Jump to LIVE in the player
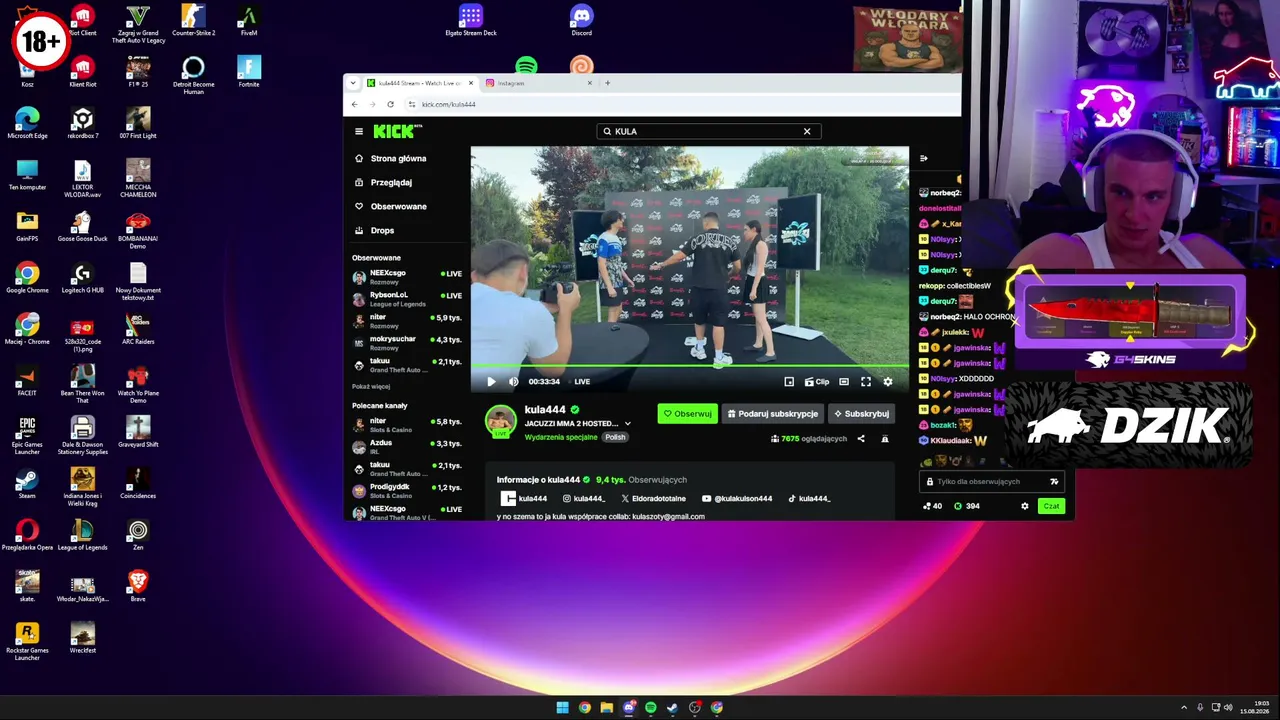The image size is (1280, 720). pyautogui.click(x=582, y=381)
